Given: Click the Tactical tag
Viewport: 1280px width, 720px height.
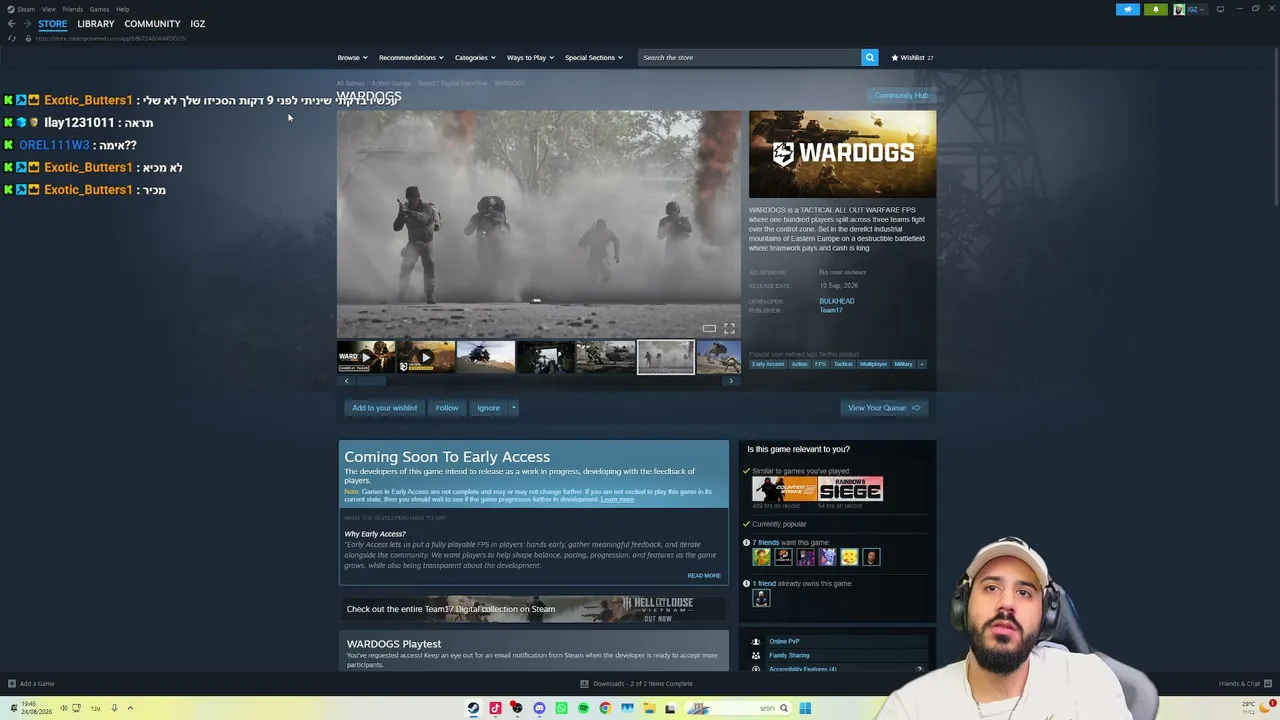Looking at the screenshot, I should [x=843, y=364].
